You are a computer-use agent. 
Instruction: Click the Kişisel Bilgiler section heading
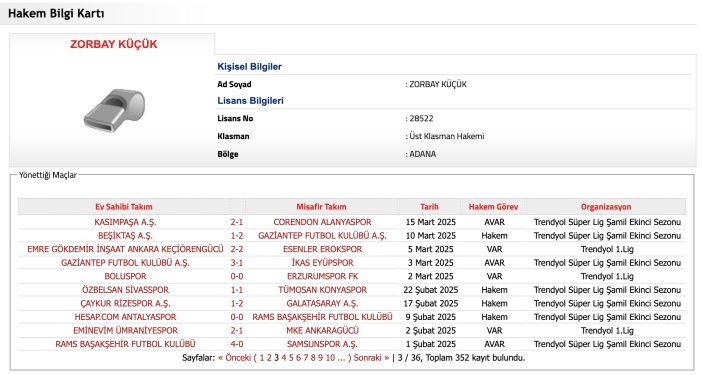point(249,67)
